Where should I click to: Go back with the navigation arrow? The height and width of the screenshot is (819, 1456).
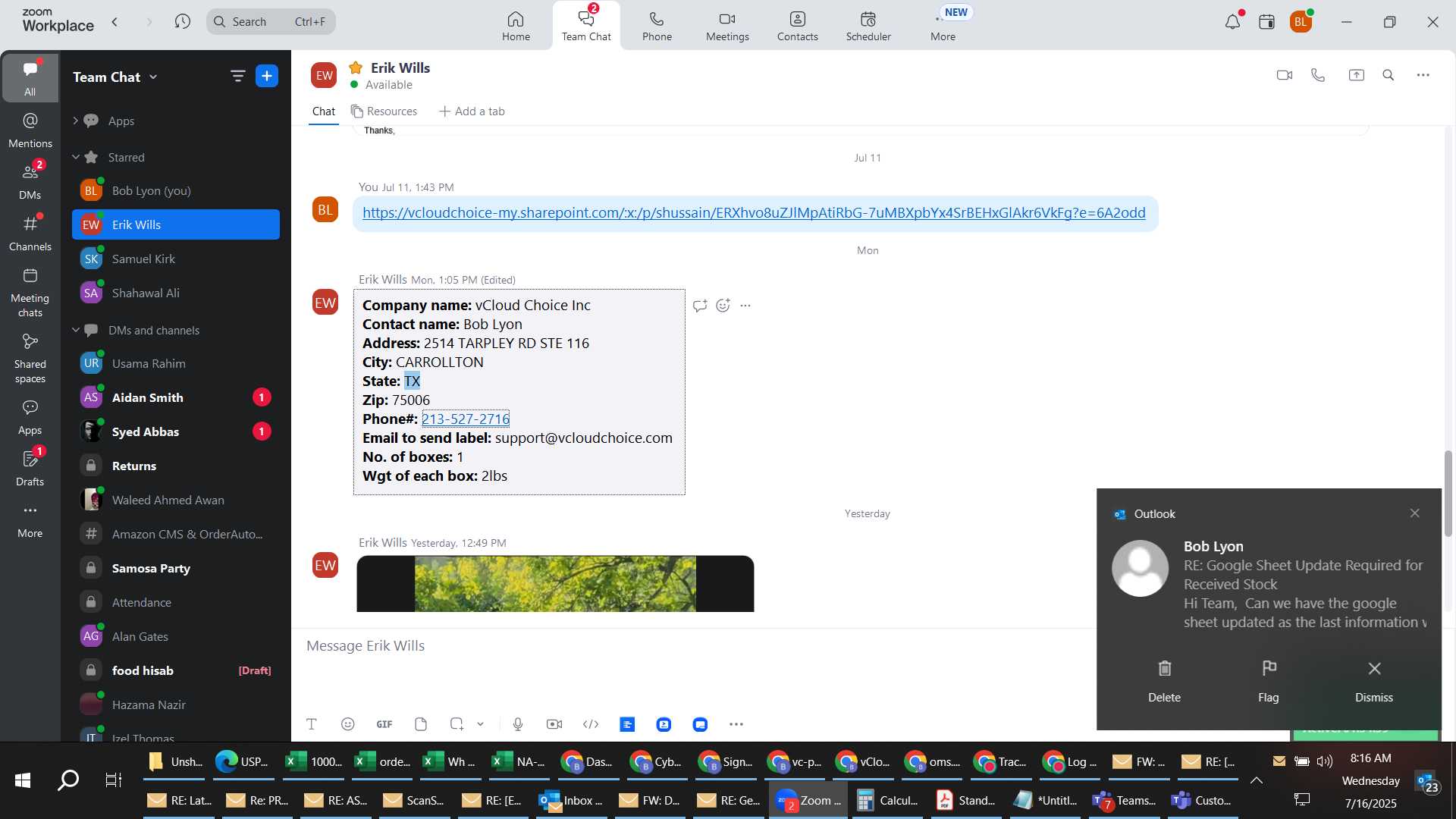(115, 21)
